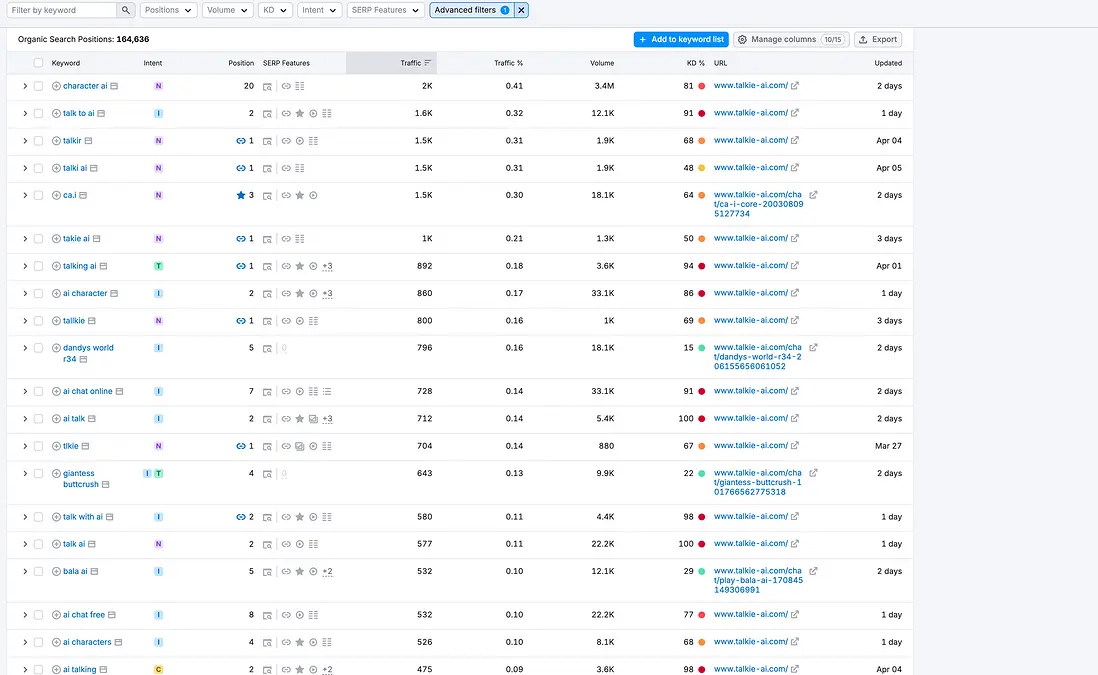1098x675 pixels.
Task: Check the checkbox on the 'character ai' row
Action: pyautogui.click(x=37, y=85)
